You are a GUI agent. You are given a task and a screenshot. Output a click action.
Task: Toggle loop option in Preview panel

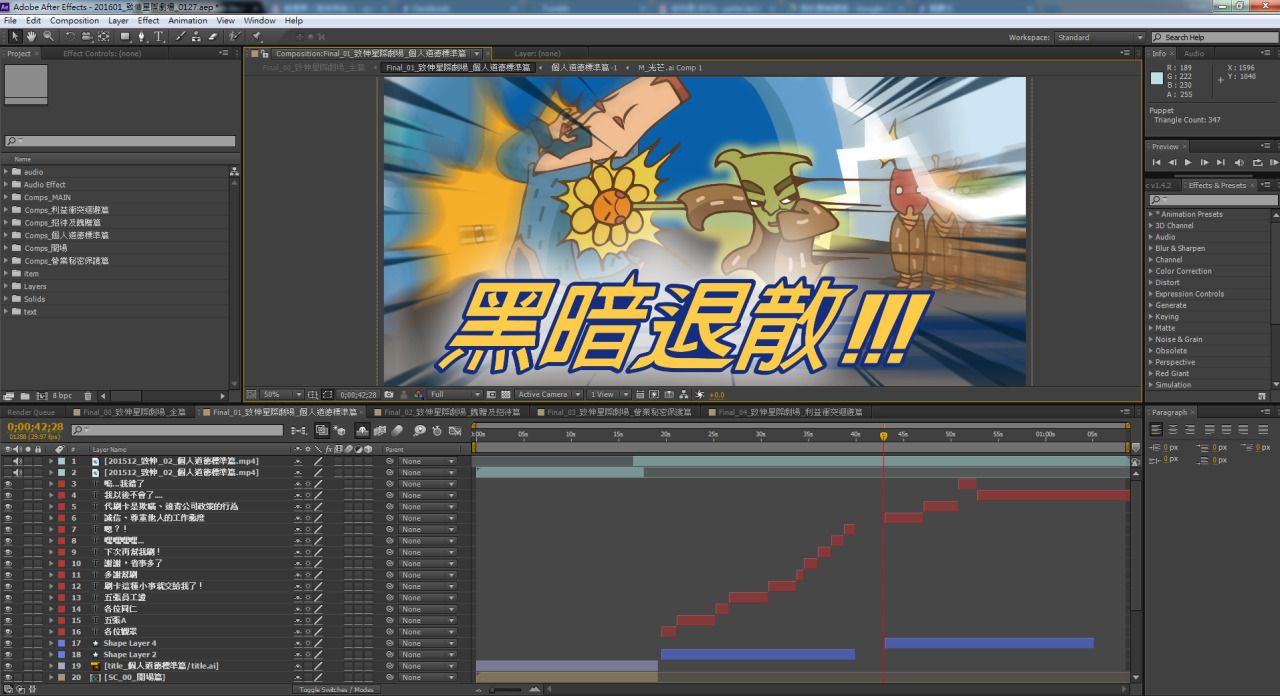tap(1257, 162)
